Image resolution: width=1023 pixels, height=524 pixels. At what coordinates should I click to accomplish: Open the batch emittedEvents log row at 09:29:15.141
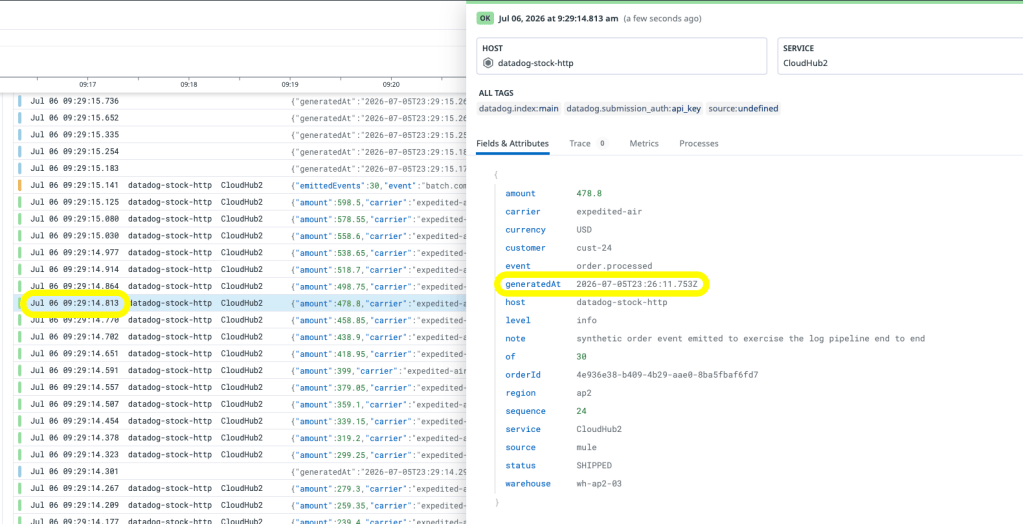[x=240, y=185]
